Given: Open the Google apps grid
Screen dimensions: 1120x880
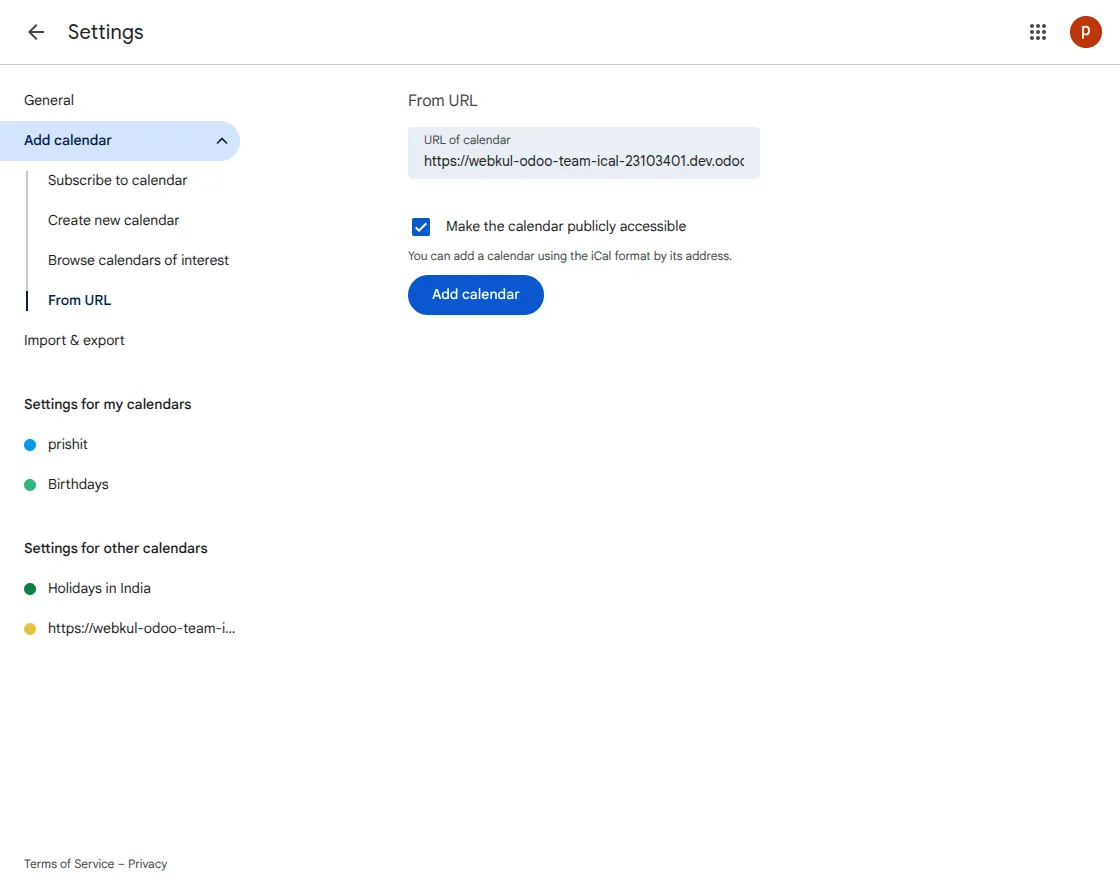Looking at the screenshot, I should coord(1038,31).
